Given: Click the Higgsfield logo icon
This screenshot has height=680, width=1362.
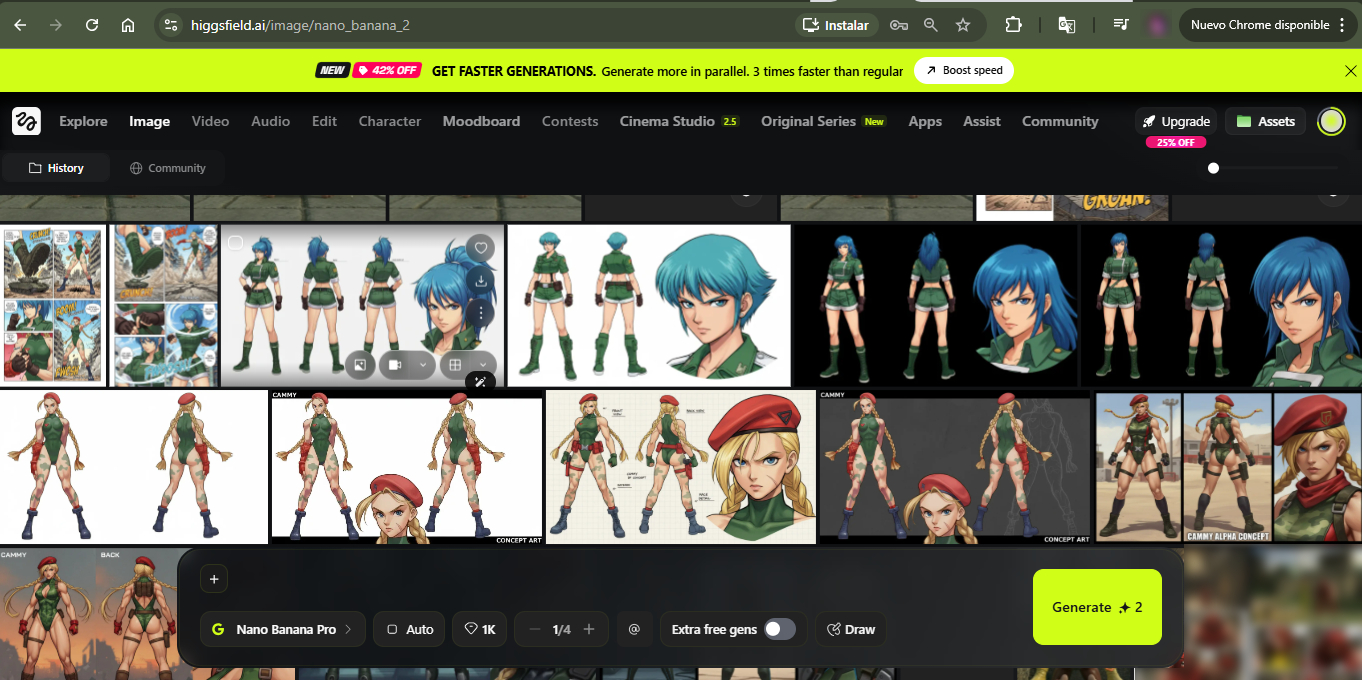Looking at the screenshot, I should pyautogui.click(x=26, y=121).
